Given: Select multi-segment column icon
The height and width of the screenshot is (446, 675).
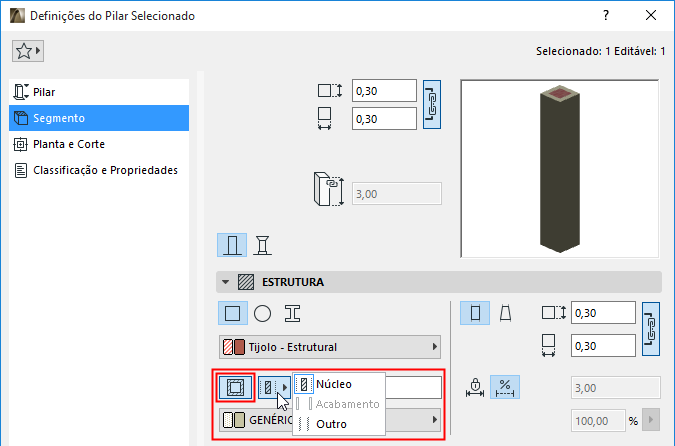Looking at the screenshot, I should pyautogui.click(x=262, y=245).
